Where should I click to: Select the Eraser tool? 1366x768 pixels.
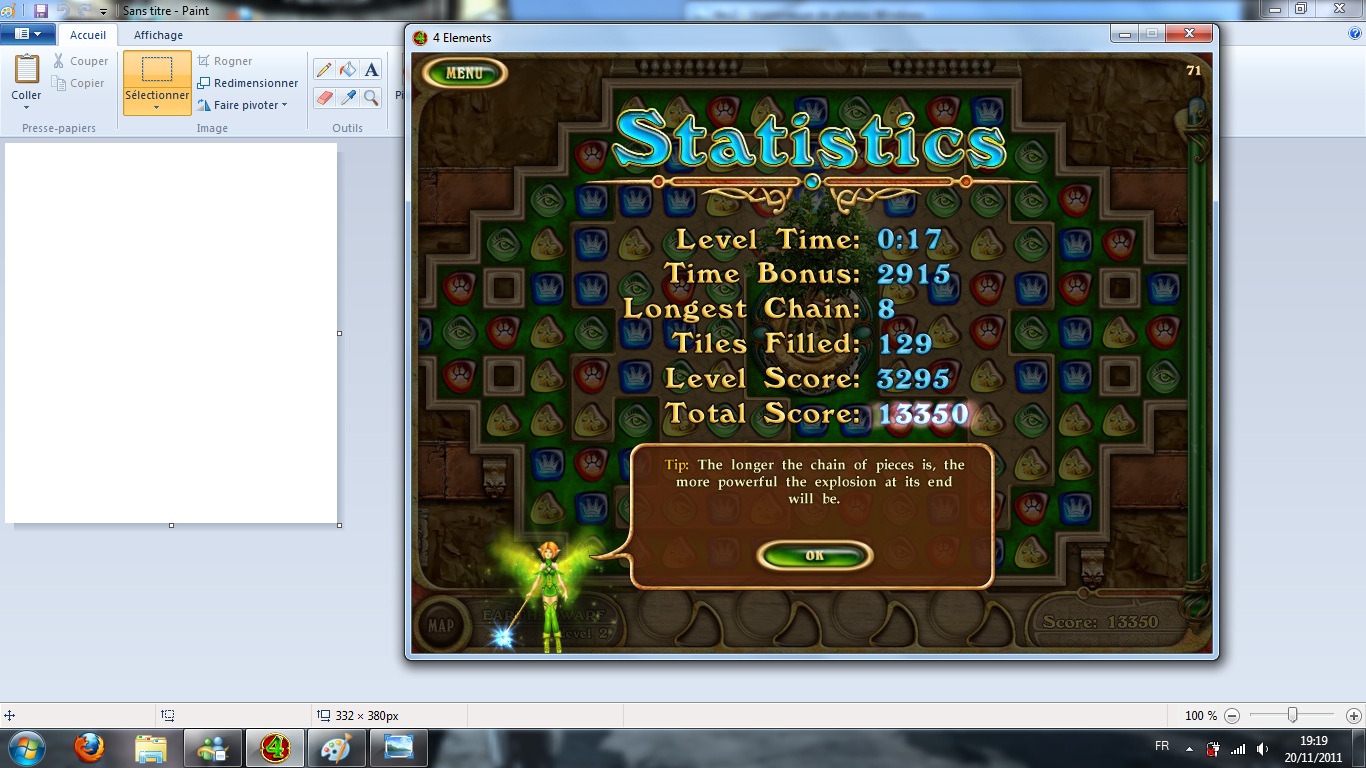coord(324,98)
